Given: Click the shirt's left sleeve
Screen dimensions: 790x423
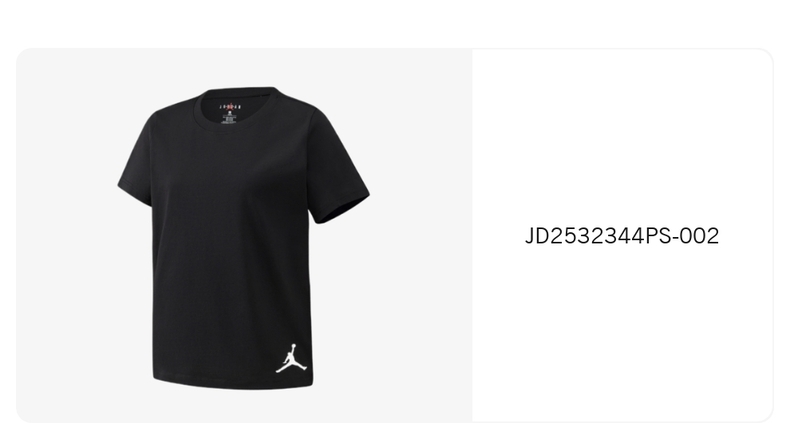Looking at the screenshot, I should [x=136, y=161].
